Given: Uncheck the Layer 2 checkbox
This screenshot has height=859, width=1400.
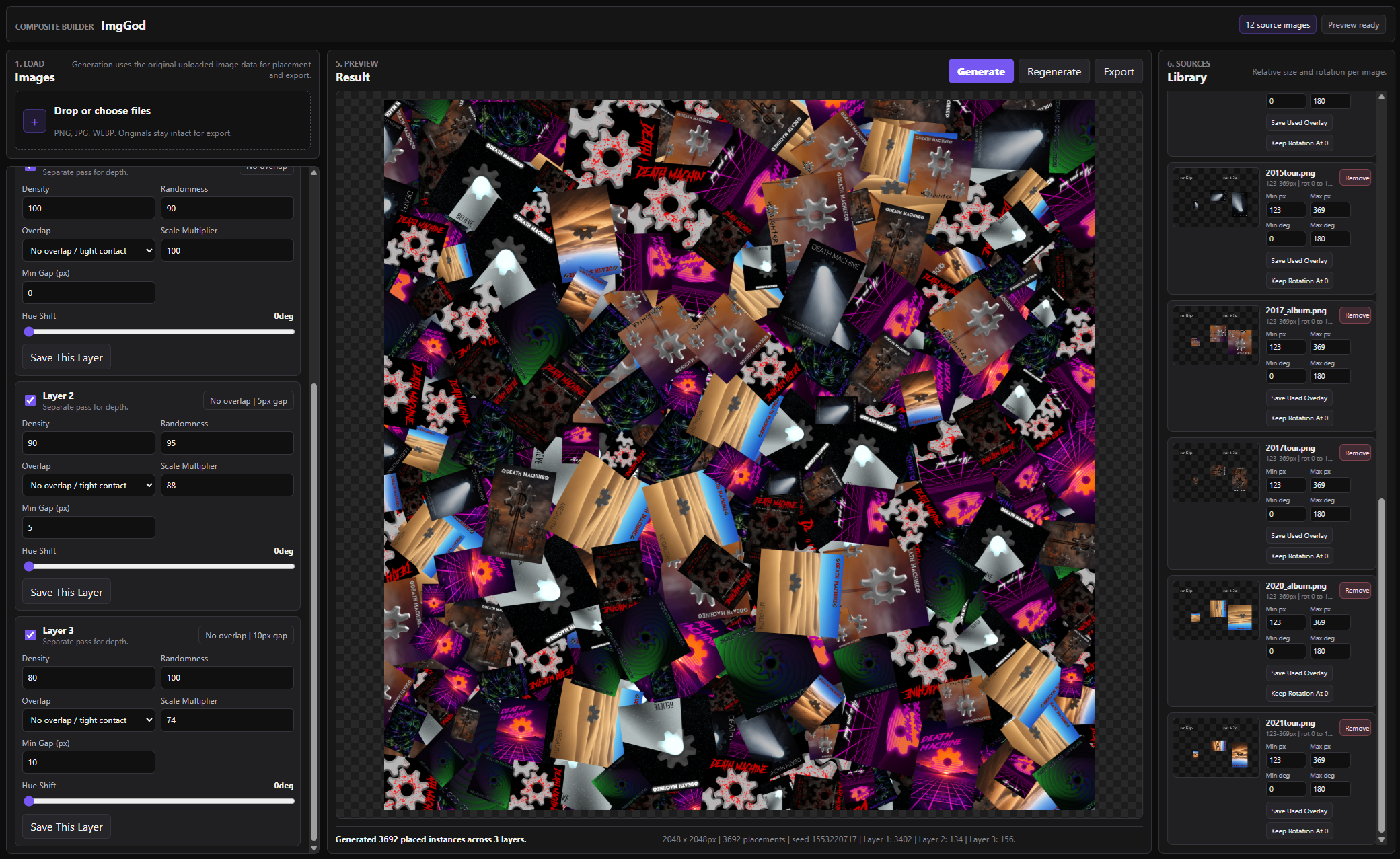Looking at the screenshot, I should click(x=30, y=400).
